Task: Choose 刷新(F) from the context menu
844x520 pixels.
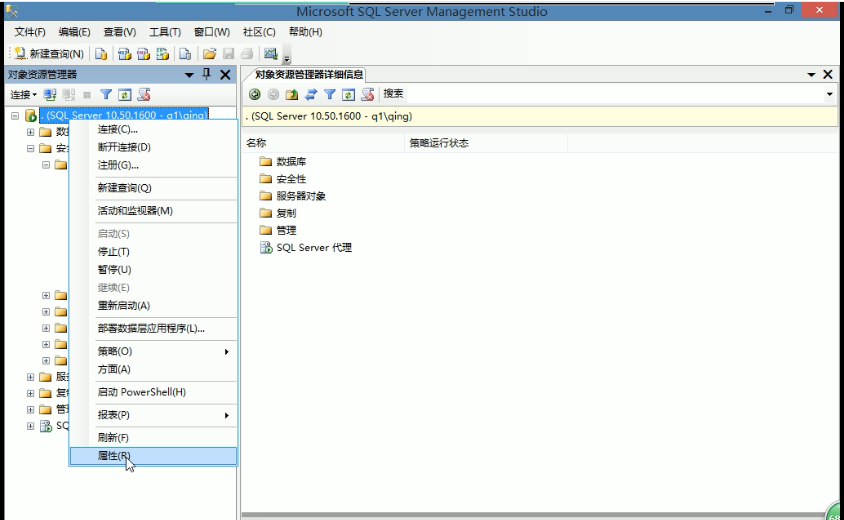Action: (153, 438)
